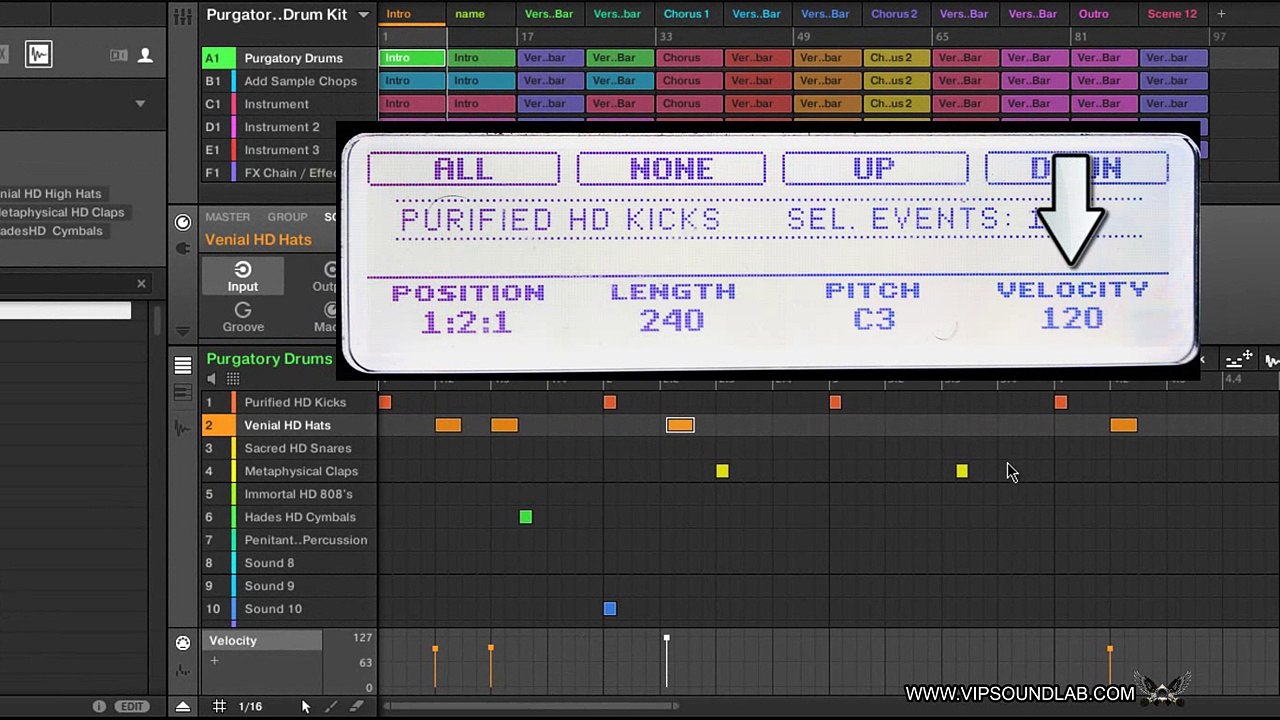Add a modulation lane with plus
The image size is (1280, 720).
[214, 661]
